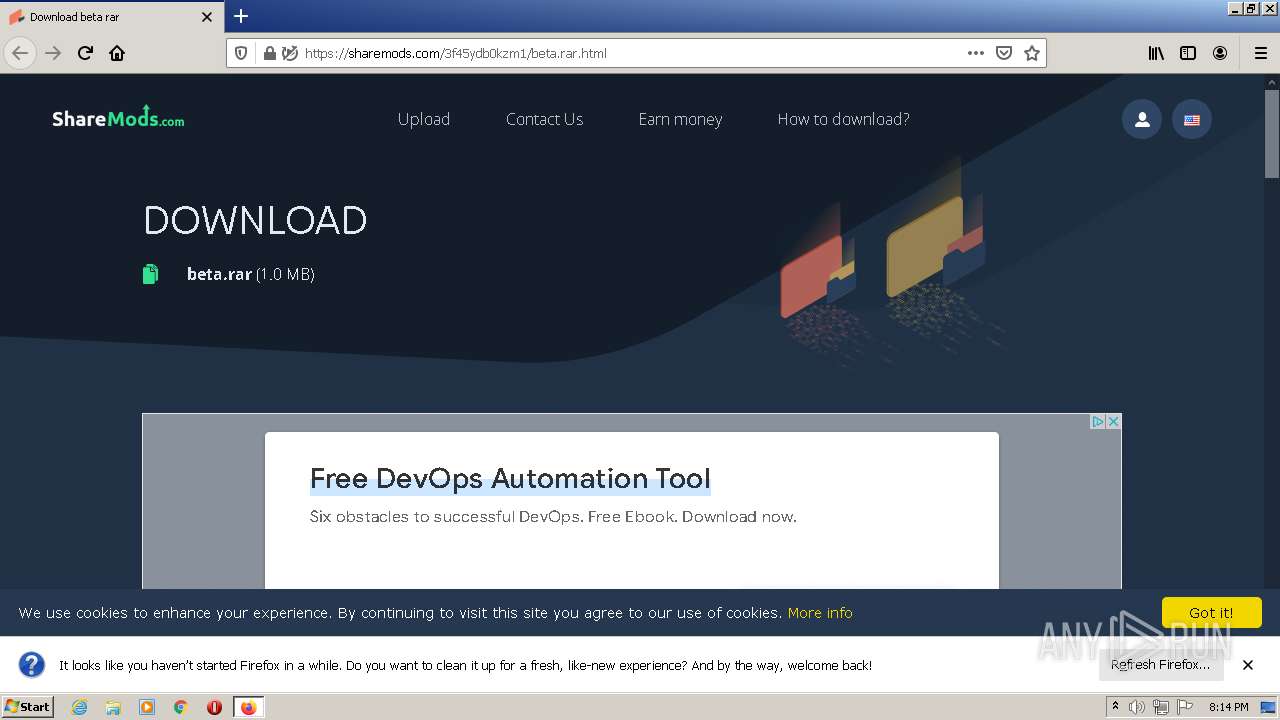Image resolution: width=1280 pixels, height=720 pixels.
Task: Accept cookies with Got it!
Action: point(1211,612)
